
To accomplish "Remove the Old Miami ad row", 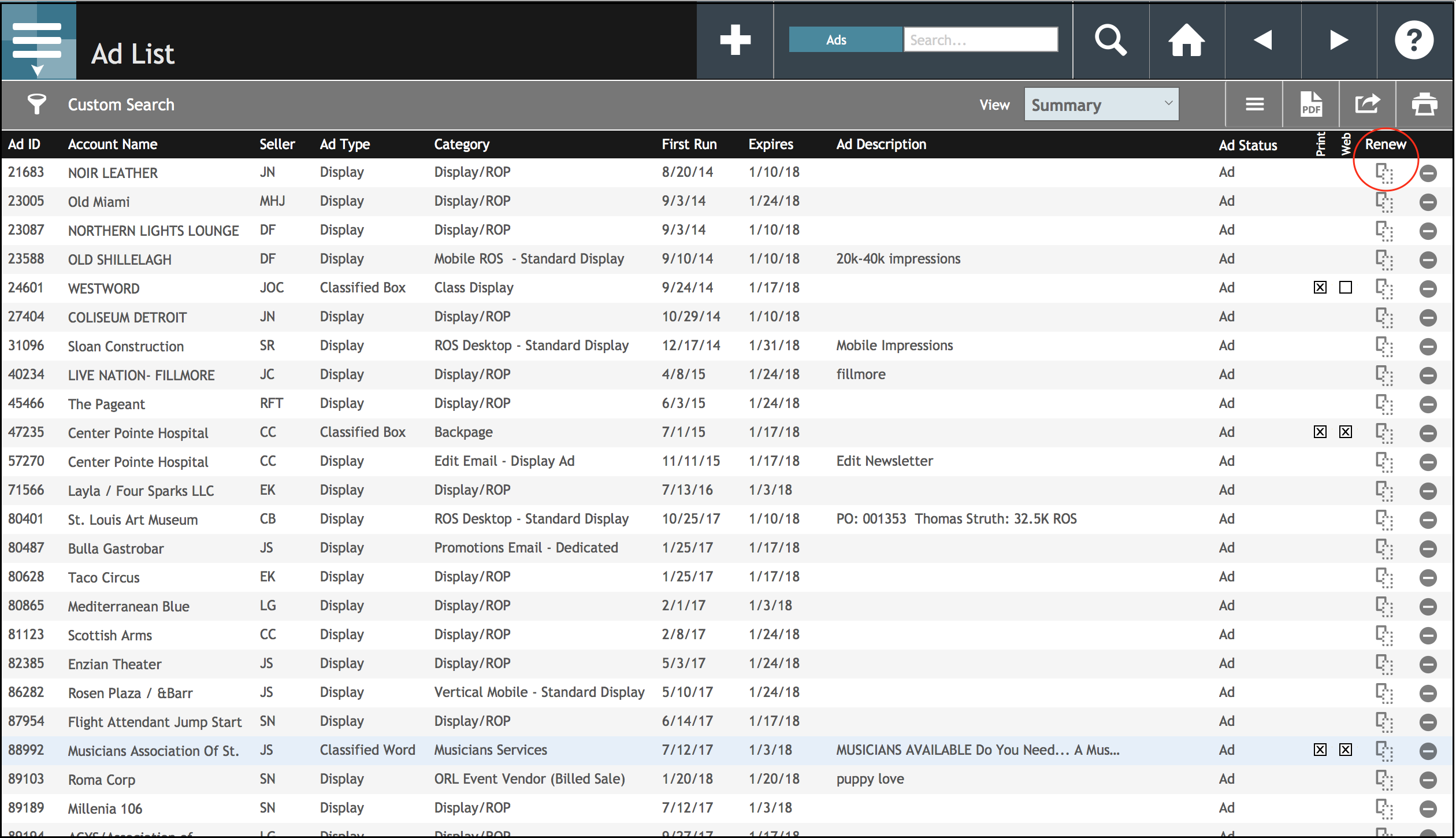I will click(x=1428, y=202).
